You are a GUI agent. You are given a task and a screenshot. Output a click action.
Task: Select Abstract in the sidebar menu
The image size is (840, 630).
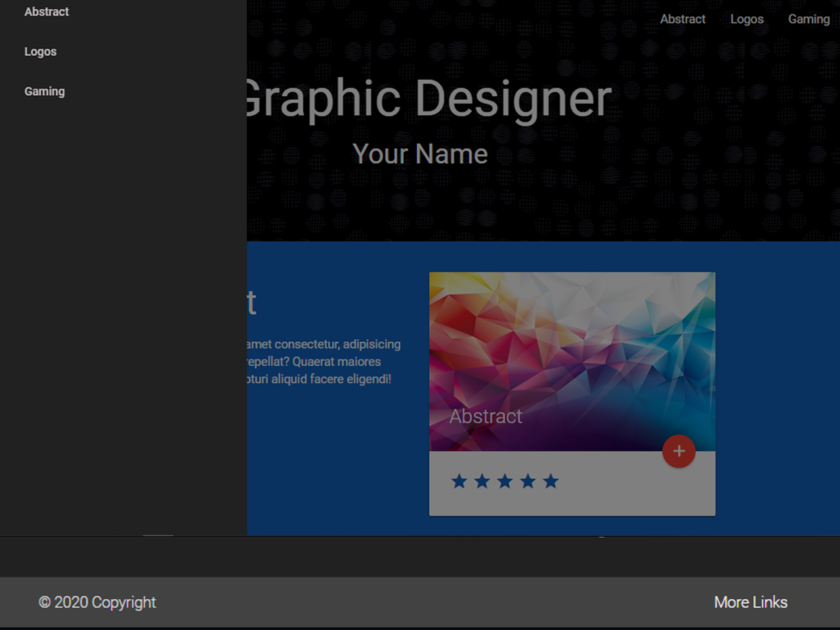pos(46,11)
